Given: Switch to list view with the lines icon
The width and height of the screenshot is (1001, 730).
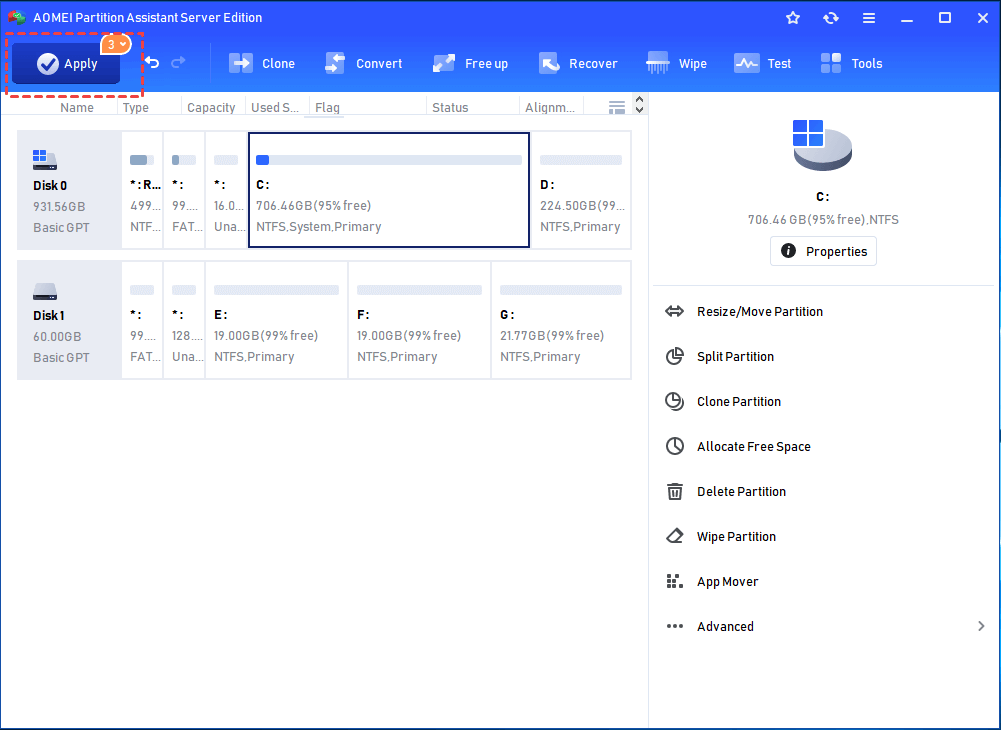Looking at the screenshot, I should click(x=617, y=107).
